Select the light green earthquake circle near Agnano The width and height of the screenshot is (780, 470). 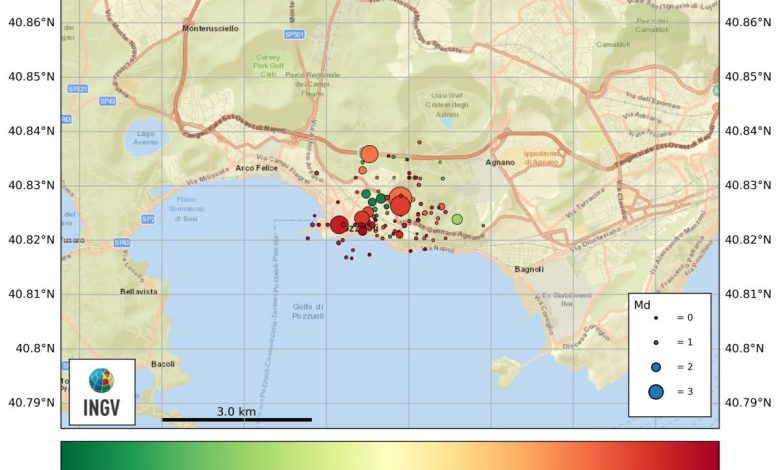[457, 219]
